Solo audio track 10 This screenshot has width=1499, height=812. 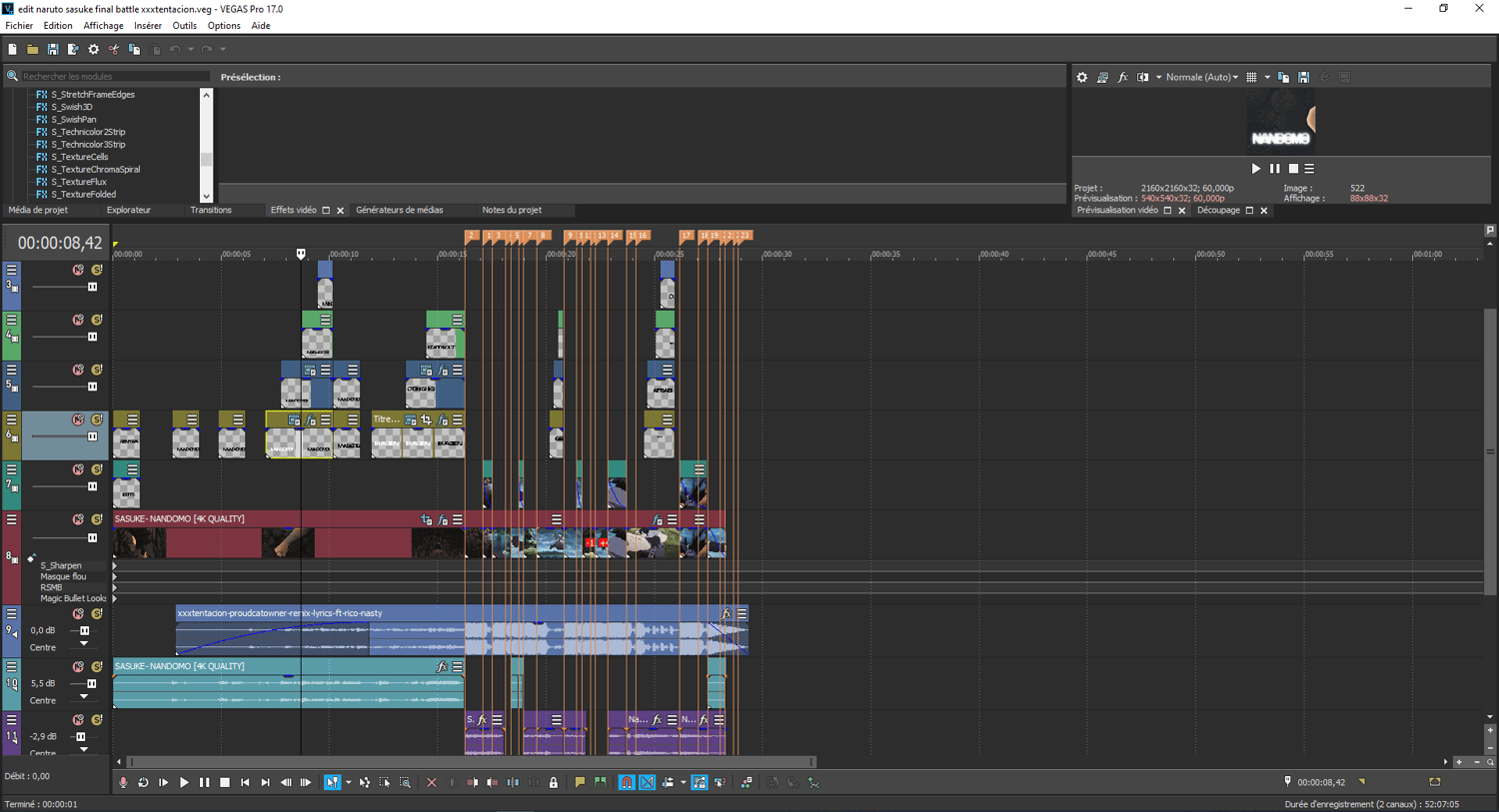[97, 666]
